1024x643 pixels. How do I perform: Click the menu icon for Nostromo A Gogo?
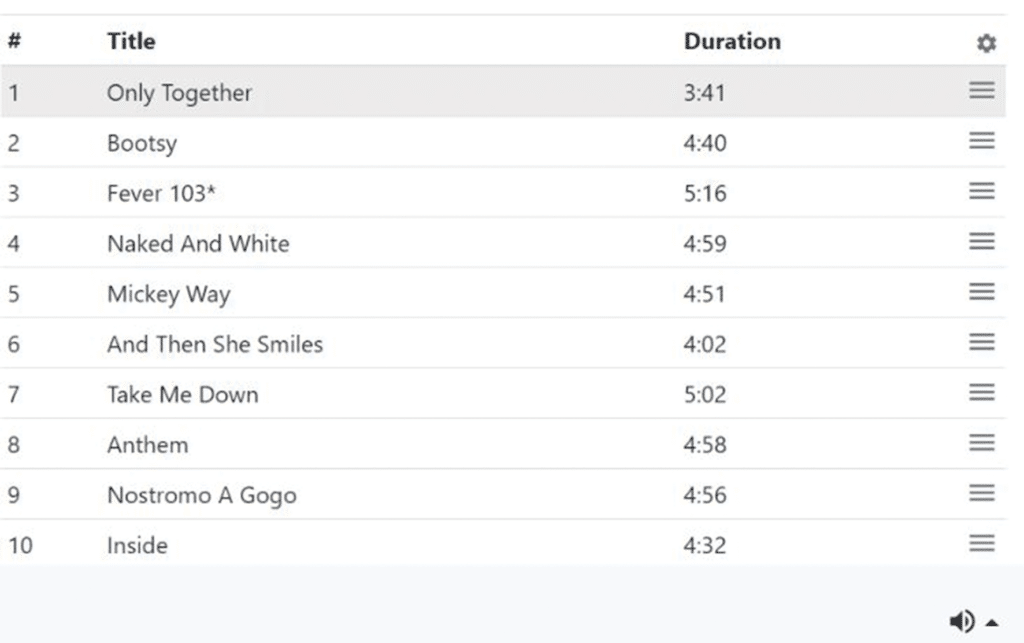[982, 493]
